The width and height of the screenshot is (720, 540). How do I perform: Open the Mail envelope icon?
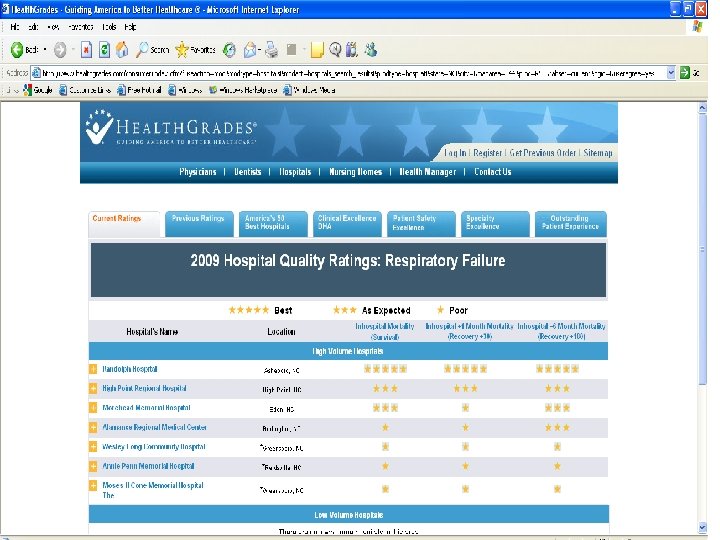[250, 50]
